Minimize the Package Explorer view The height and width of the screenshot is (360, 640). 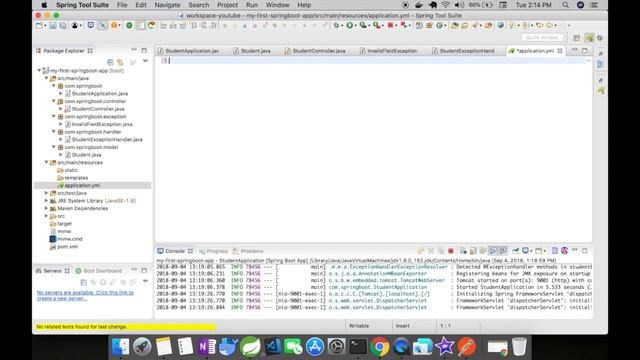pos(134,50)
